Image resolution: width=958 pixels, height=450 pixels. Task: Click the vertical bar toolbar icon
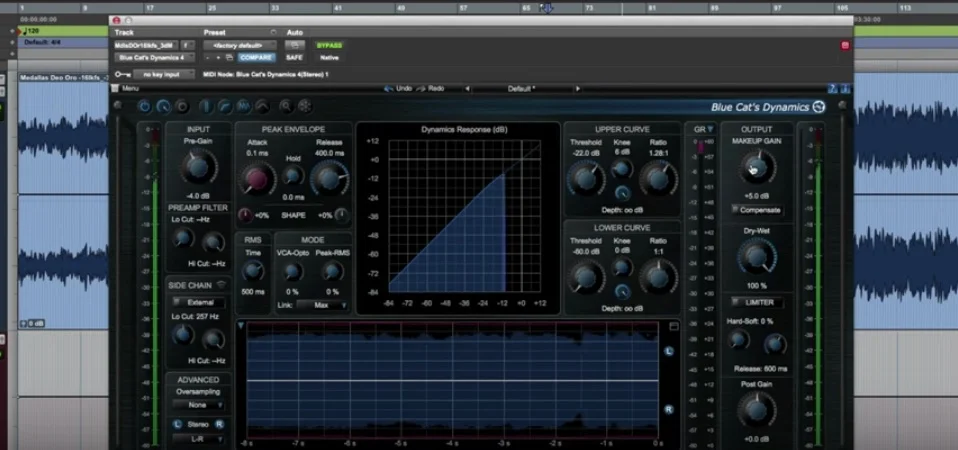click(207, 106)
